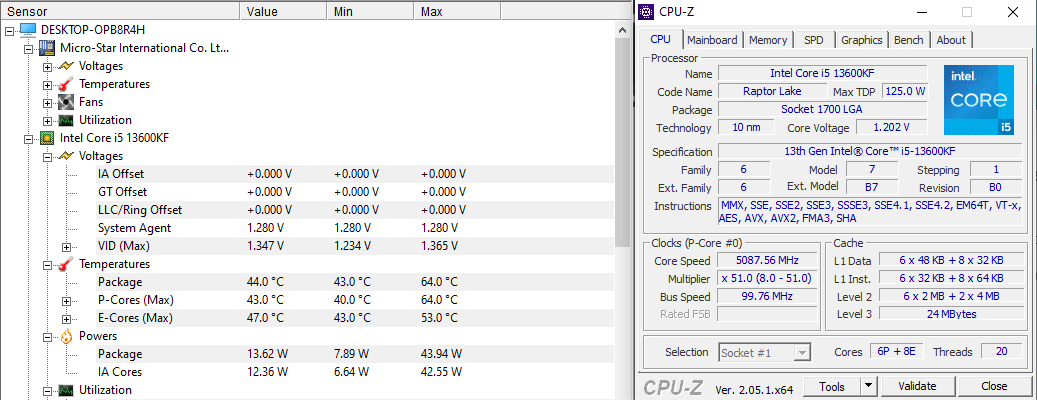The image size is (1037, 400).
Task: Expand the motherboard Voltages node
Action: click(47, 66)
